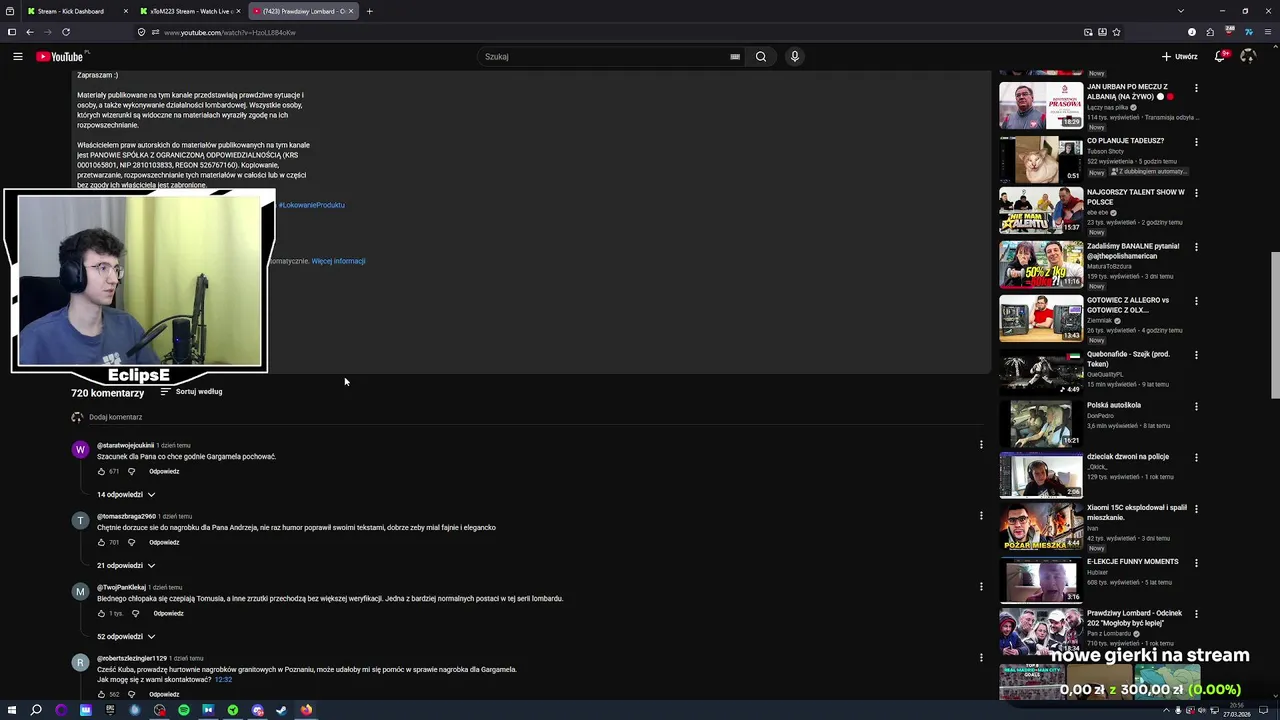
Task: Open a new browser tab
Action: tap(369, 11)
